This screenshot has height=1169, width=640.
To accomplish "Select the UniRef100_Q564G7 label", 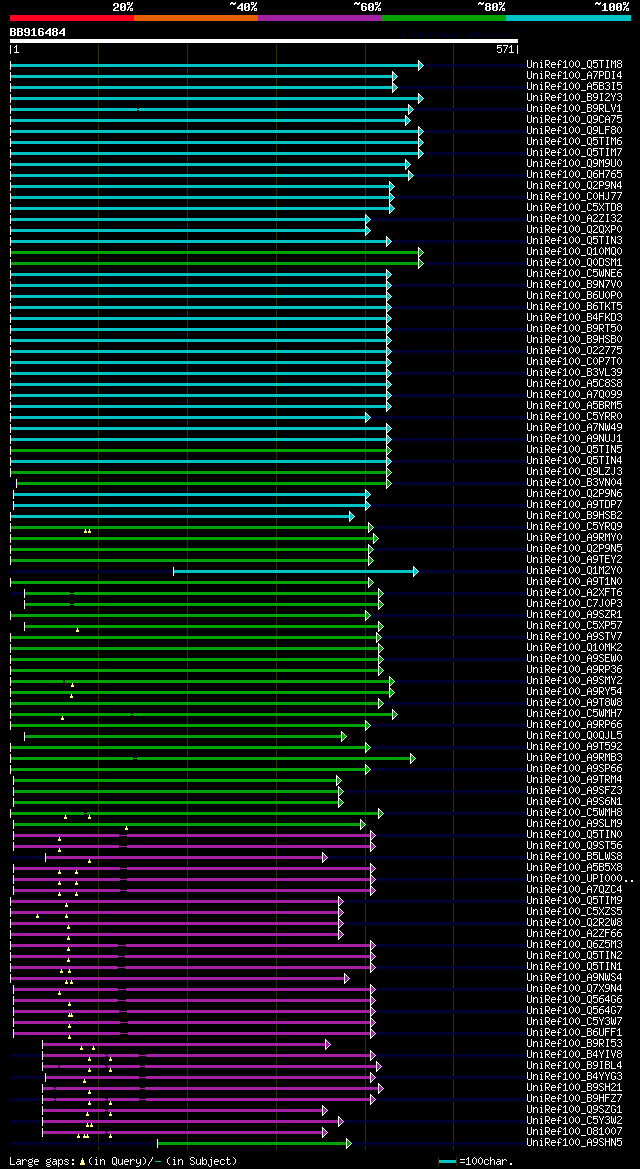I will point(574,1011).
